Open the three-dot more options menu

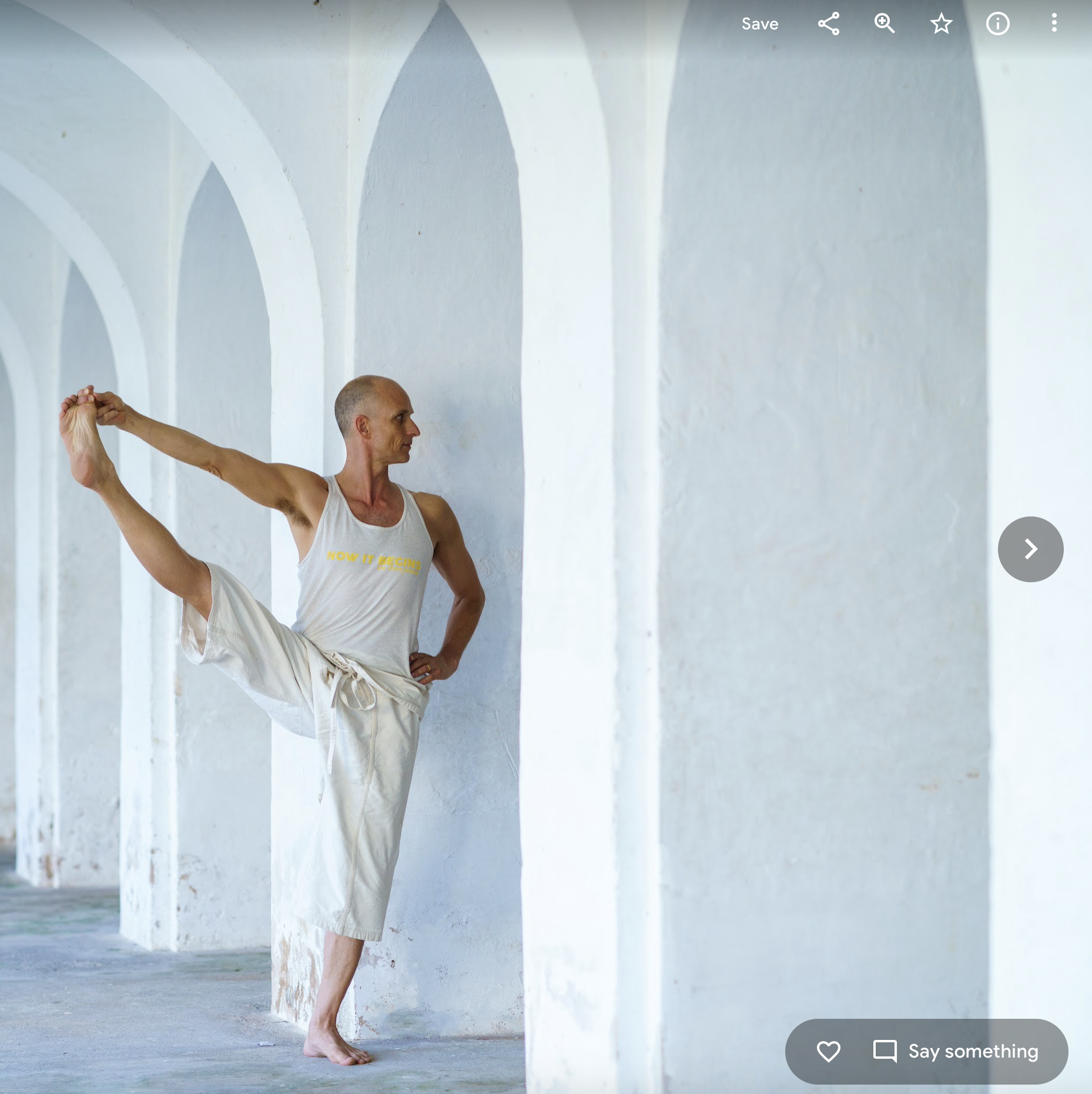[x=1054, y=24]
